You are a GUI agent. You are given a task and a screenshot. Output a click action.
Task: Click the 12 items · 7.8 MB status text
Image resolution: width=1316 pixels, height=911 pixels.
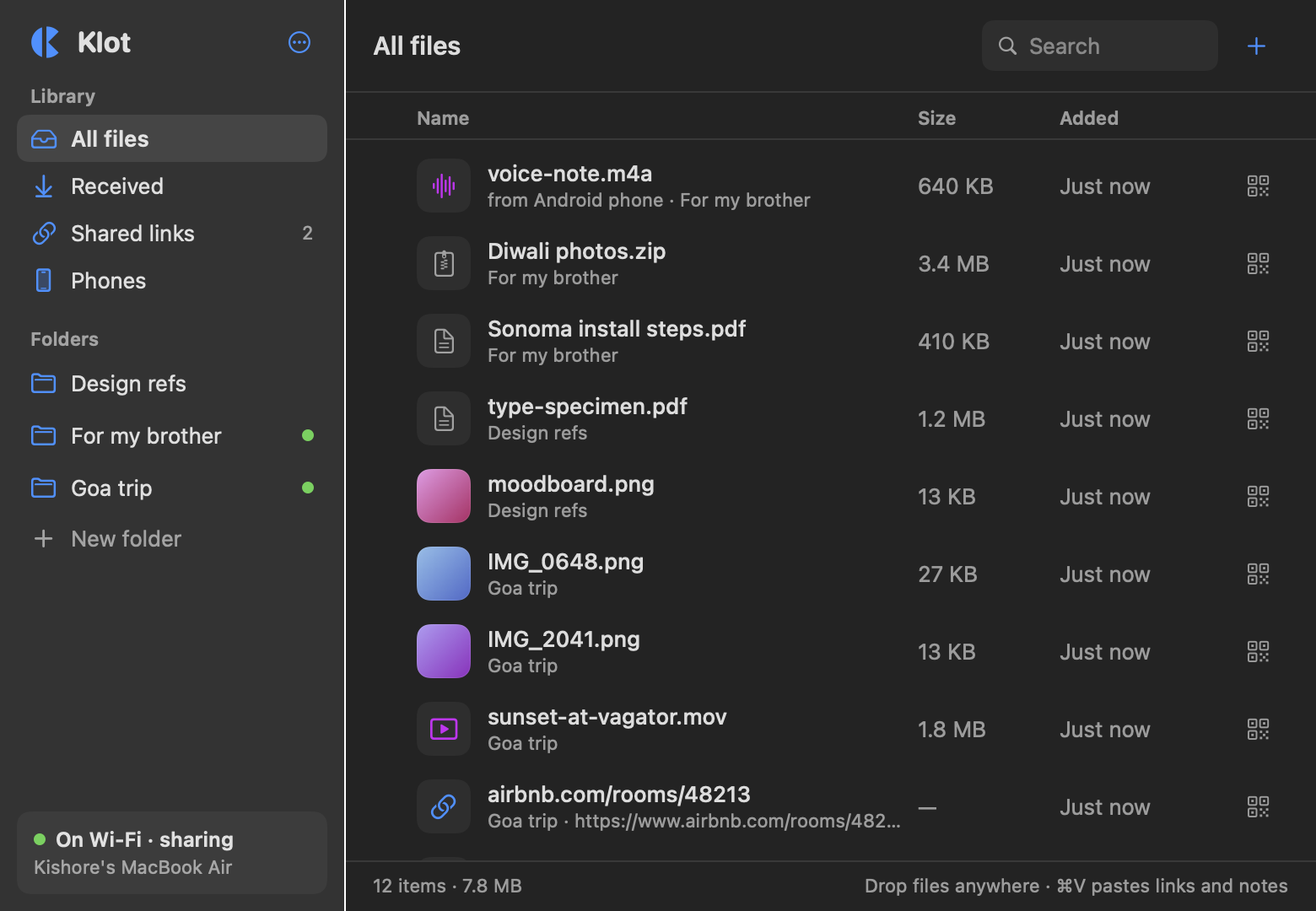[x=447, y=886]
